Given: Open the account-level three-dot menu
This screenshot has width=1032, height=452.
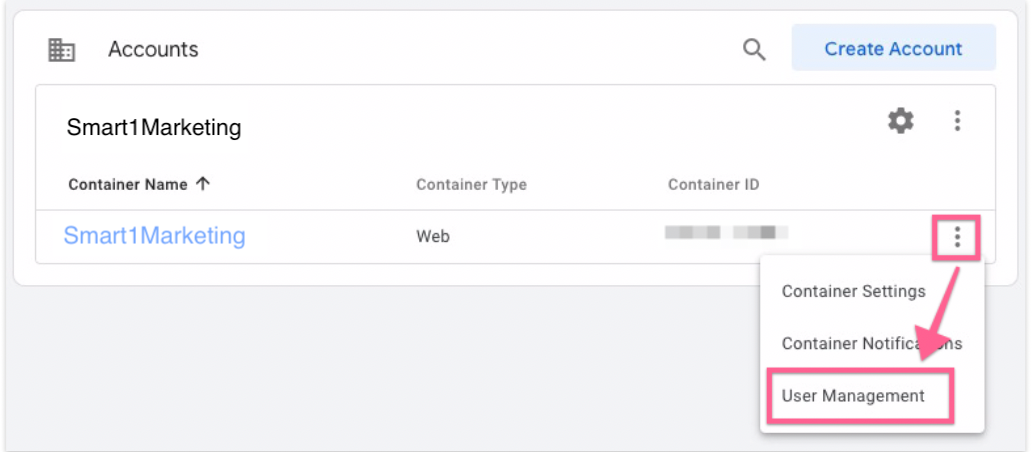Looking at the screenshot, I should (x=957, y=122).
